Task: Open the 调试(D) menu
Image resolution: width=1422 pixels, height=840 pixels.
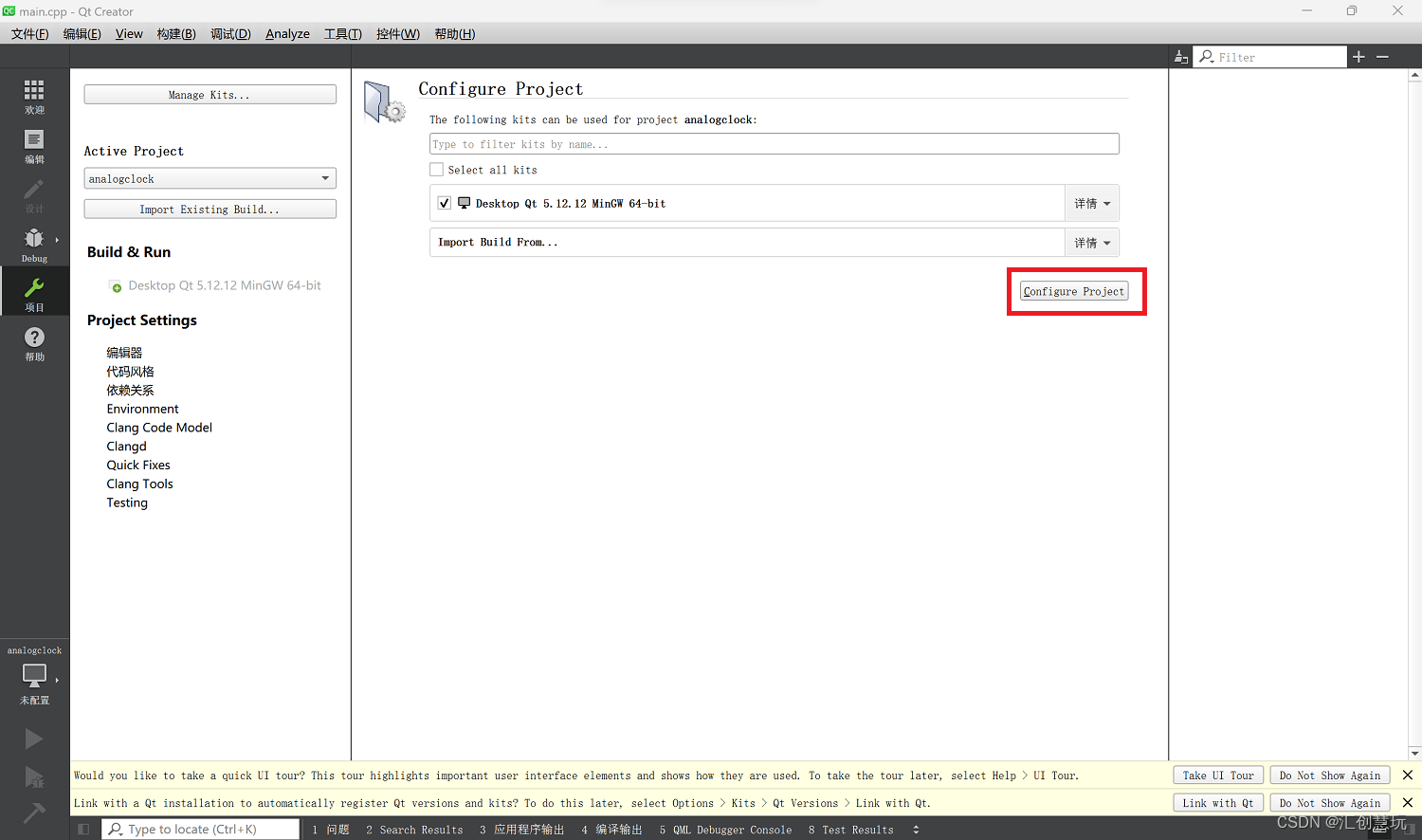Action: point(230,34)
